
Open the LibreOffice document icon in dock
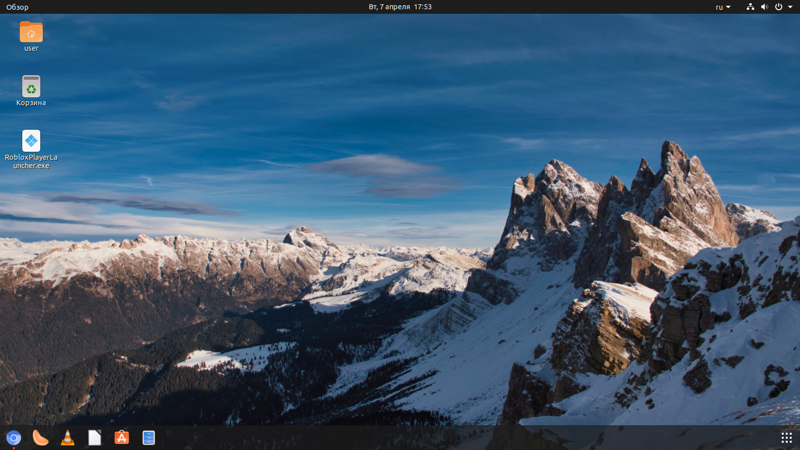coord(94,438)
